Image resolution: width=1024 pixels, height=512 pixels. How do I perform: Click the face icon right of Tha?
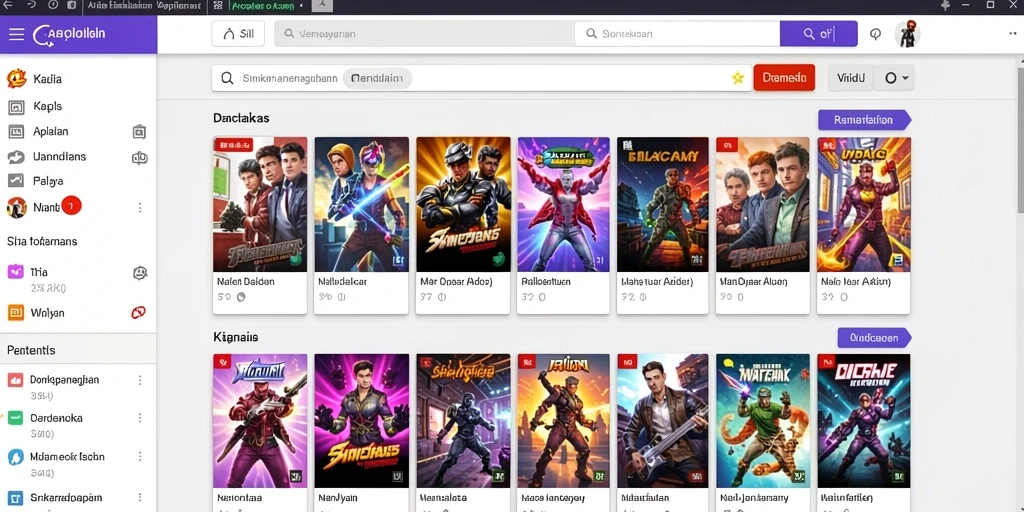[140, 273]
